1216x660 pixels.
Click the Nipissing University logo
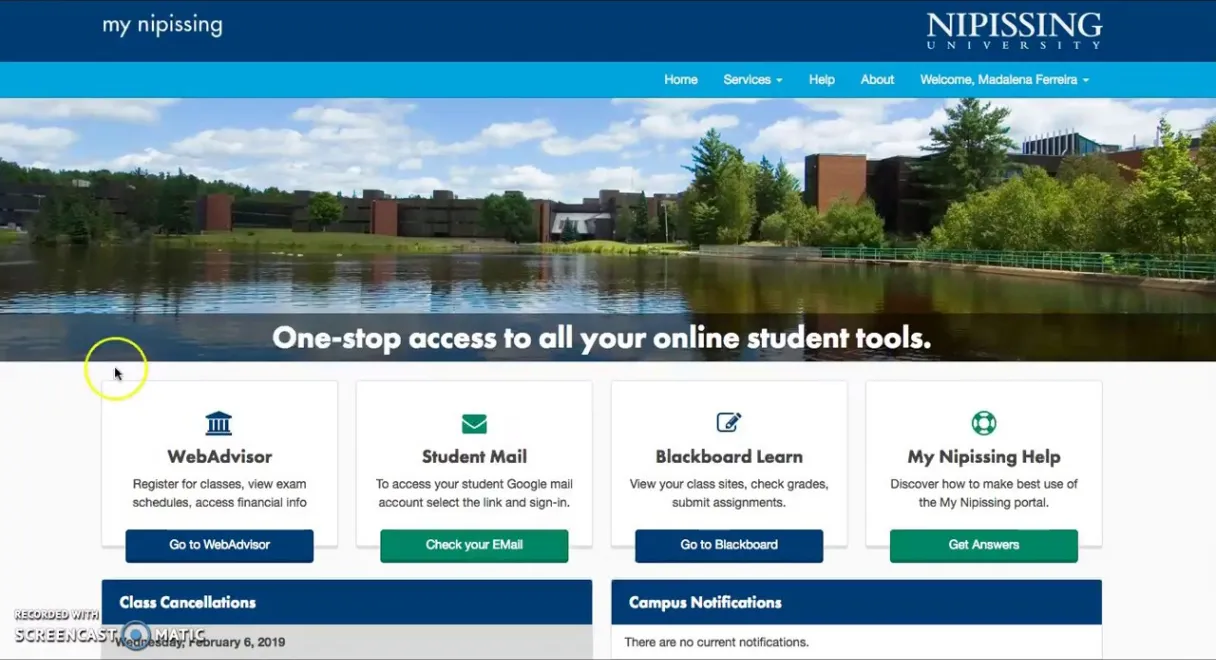coord(1014,30)
